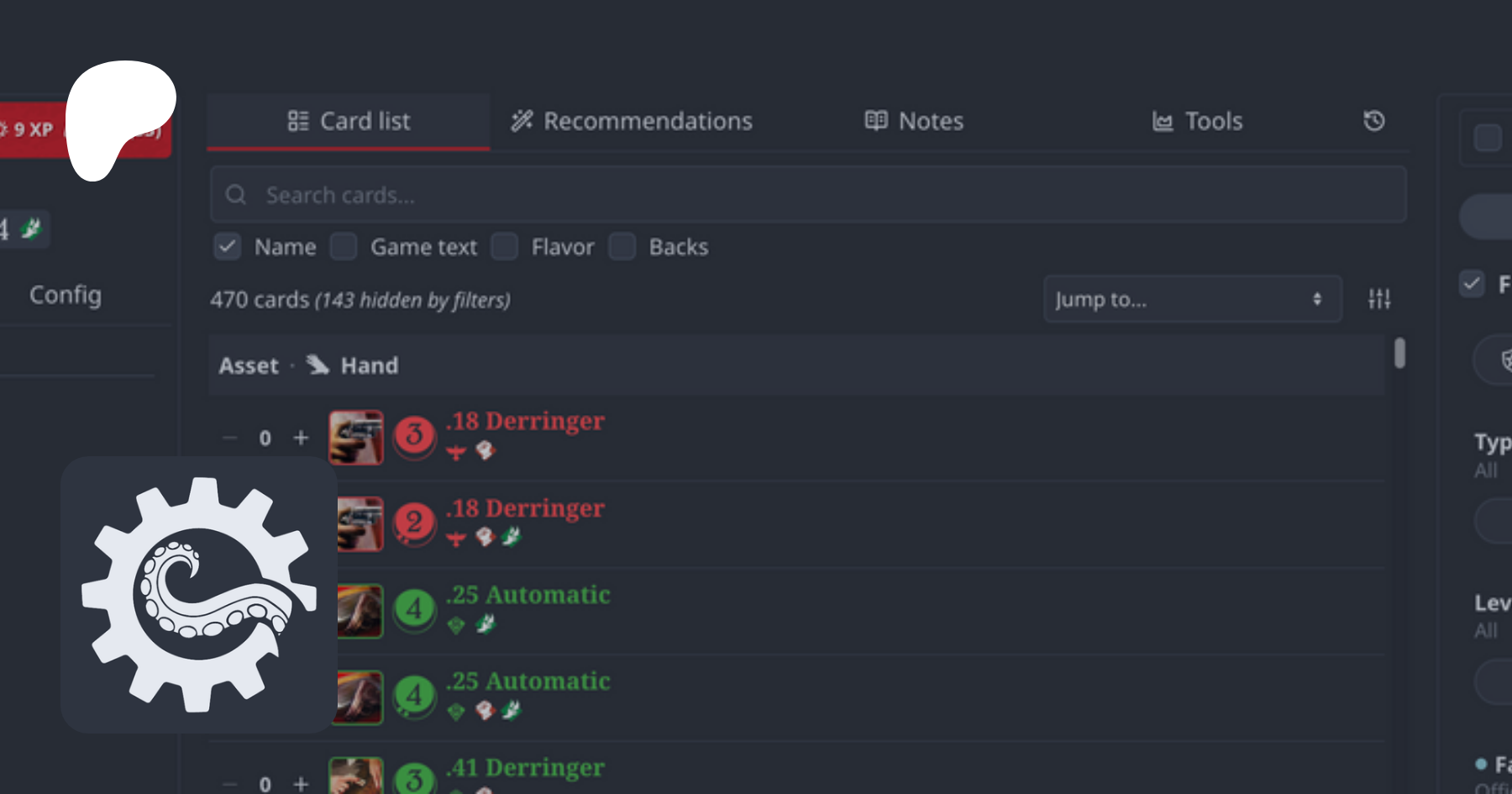This screenshot has height=794, width=1512.
Task: Toggle the Backs checkbox
Action: 622,247
